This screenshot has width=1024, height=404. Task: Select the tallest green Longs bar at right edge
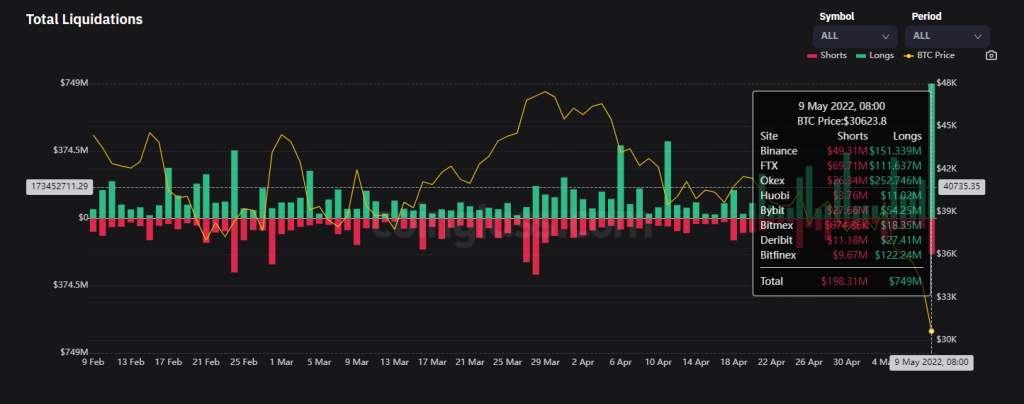click(x=932, y=150)
